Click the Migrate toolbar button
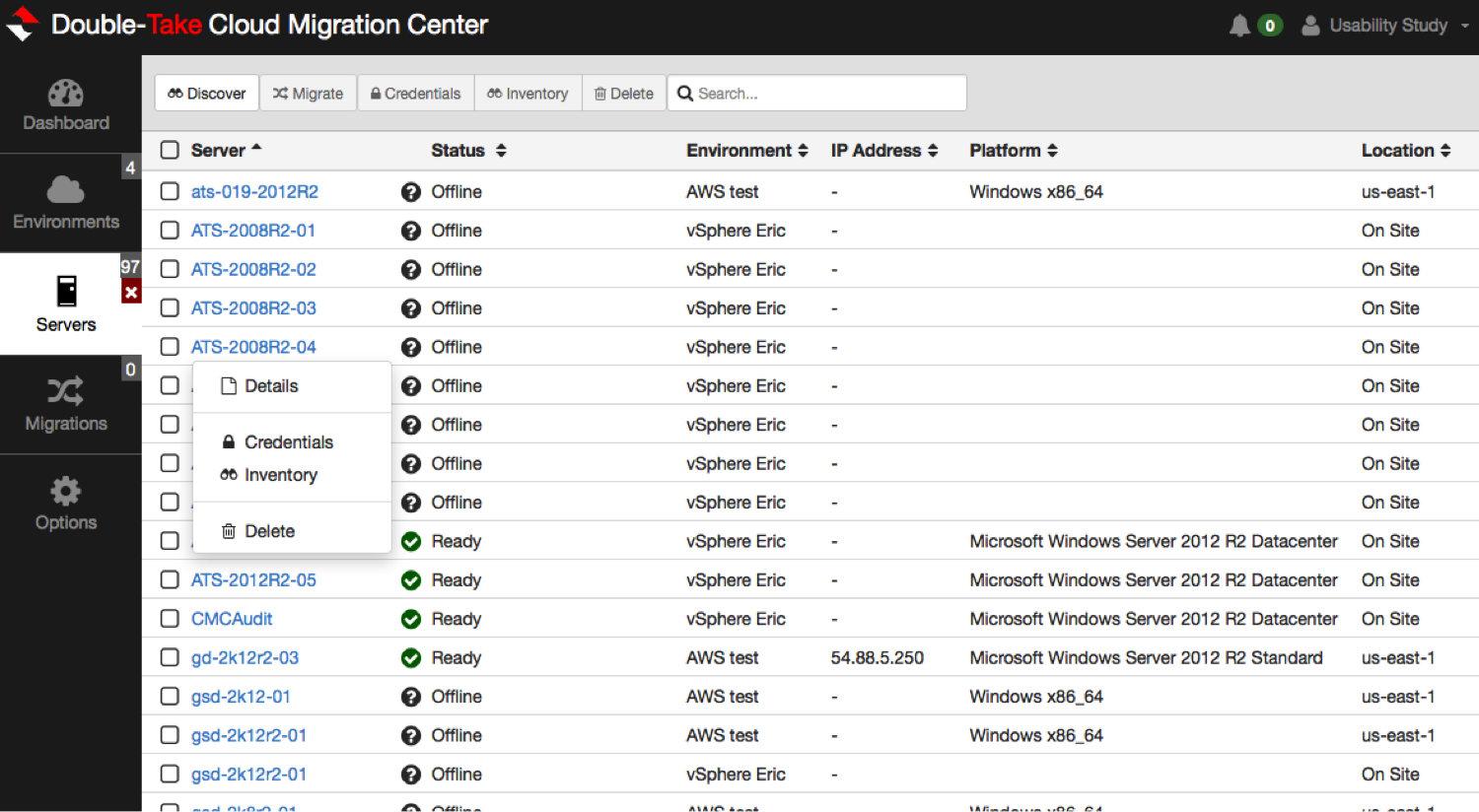Screen dimensions: 1479x812 point(308,94)
